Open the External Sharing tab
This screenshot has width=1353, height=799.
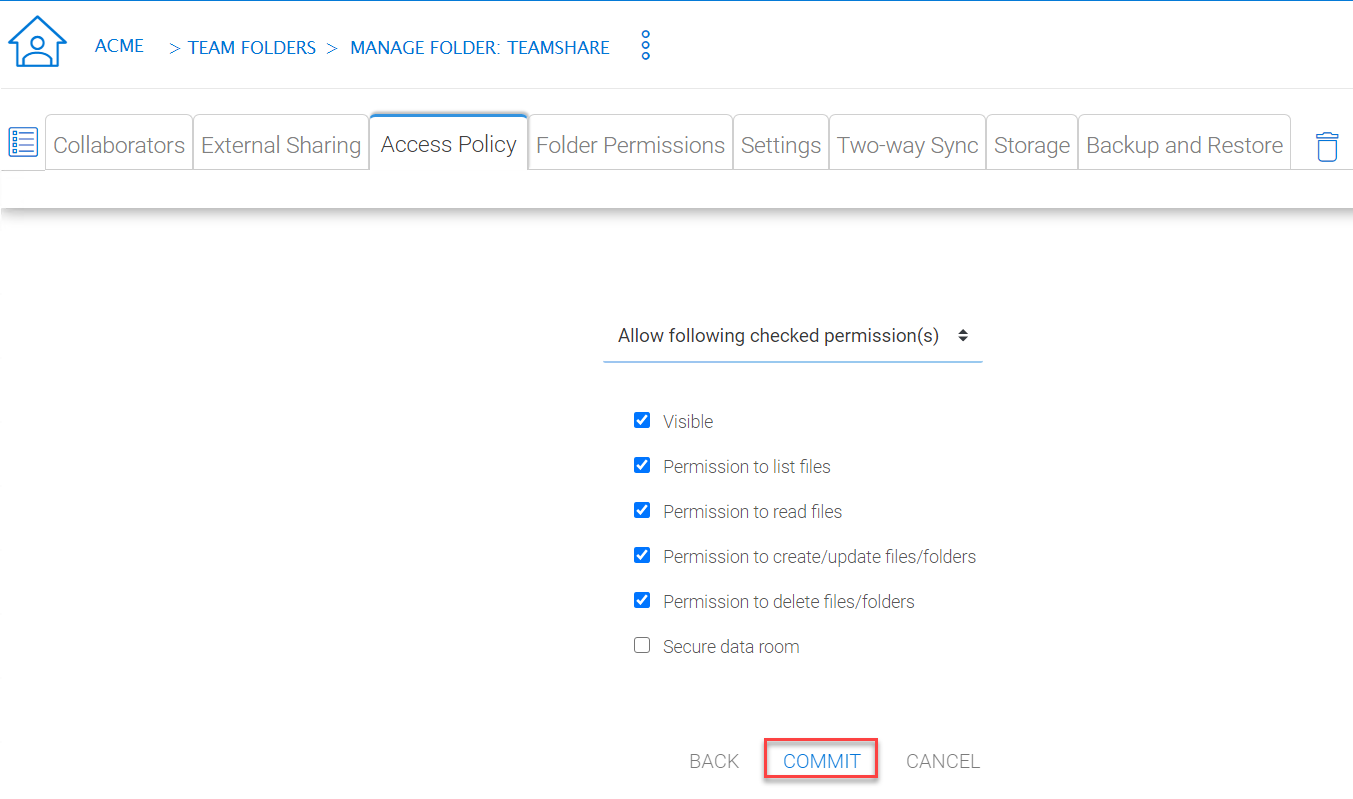[x=281, y=145]
